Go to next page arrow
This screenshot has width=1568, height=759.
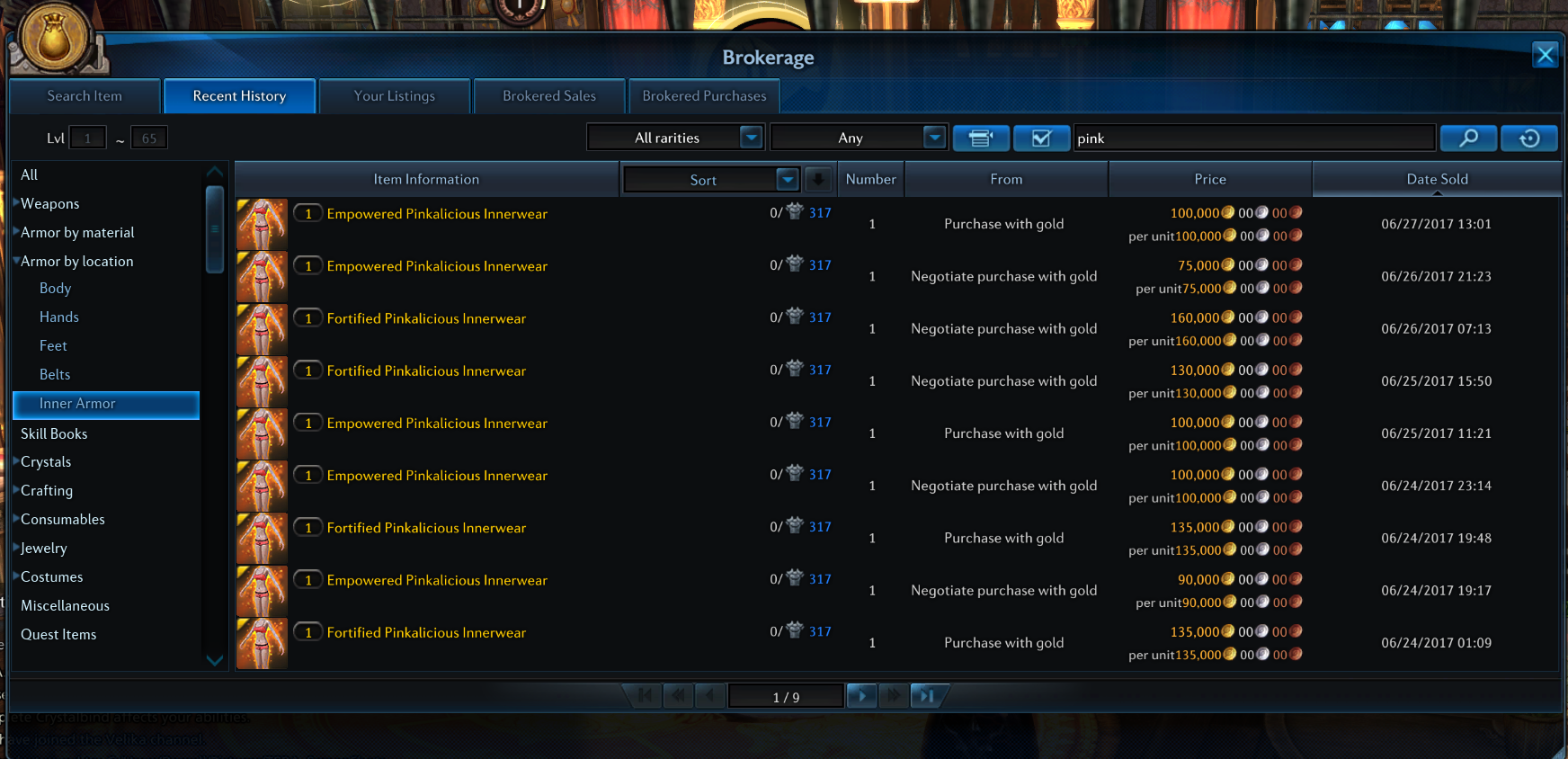tap(861, 696)
